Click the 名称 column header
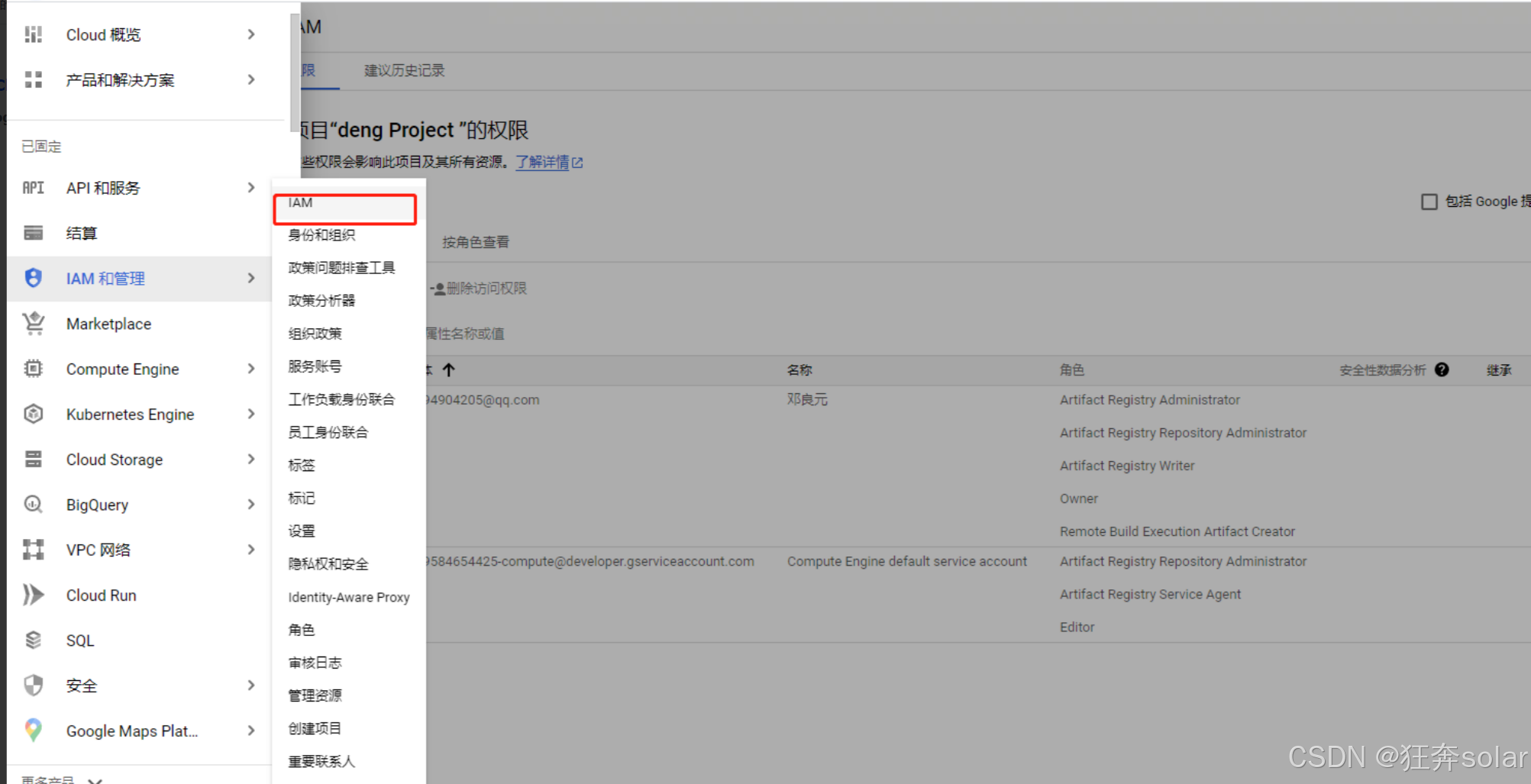Screen dimensions: 1531x784 point(799,369)
